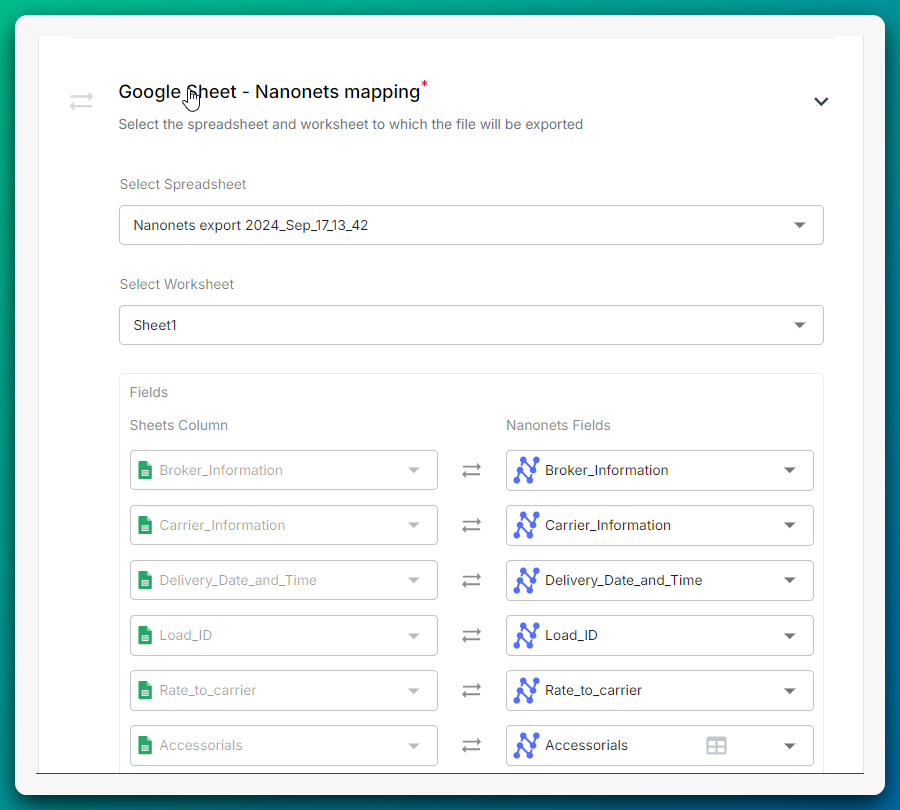The image size is (900, 810).
Task: Click the Google Sheets icon for Accessorials
Action: click(x=145, y=745)
